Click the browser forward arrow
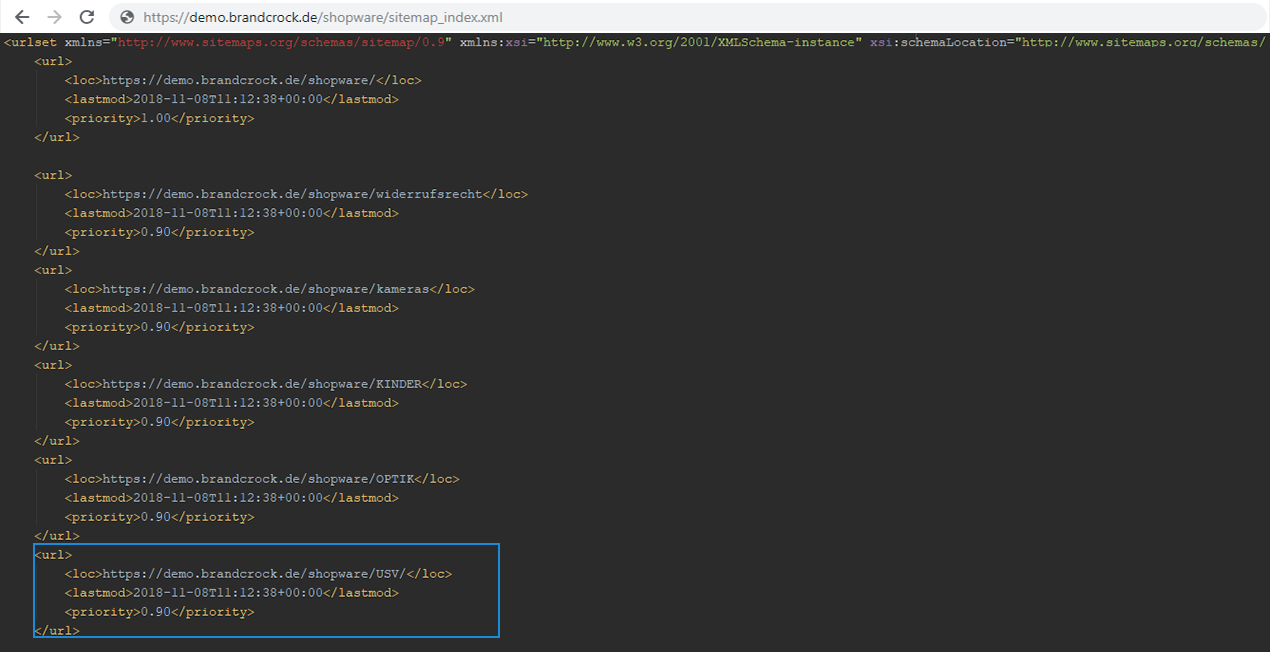This screenshot has width=1270, height=652. click(54, 17)
